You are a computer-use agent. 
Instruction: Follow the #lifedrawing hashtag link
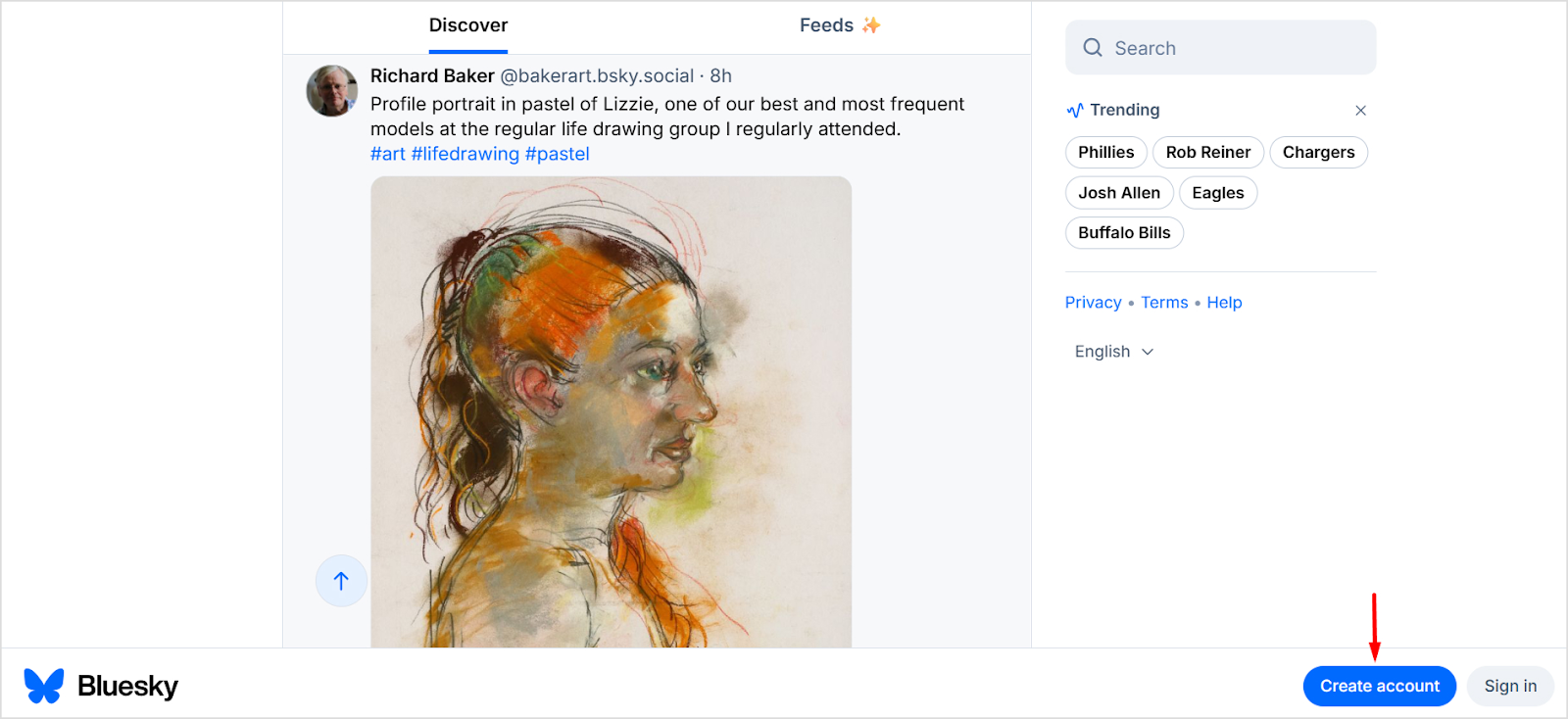465,154
